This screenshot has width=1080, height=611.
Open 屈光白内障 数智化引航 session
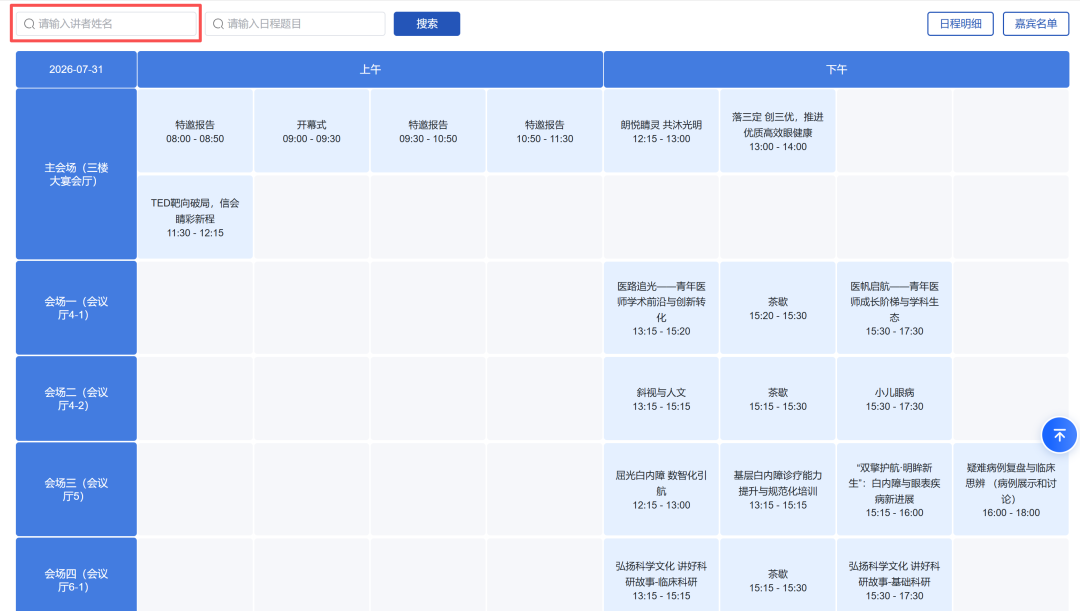[x=661, y=489]
